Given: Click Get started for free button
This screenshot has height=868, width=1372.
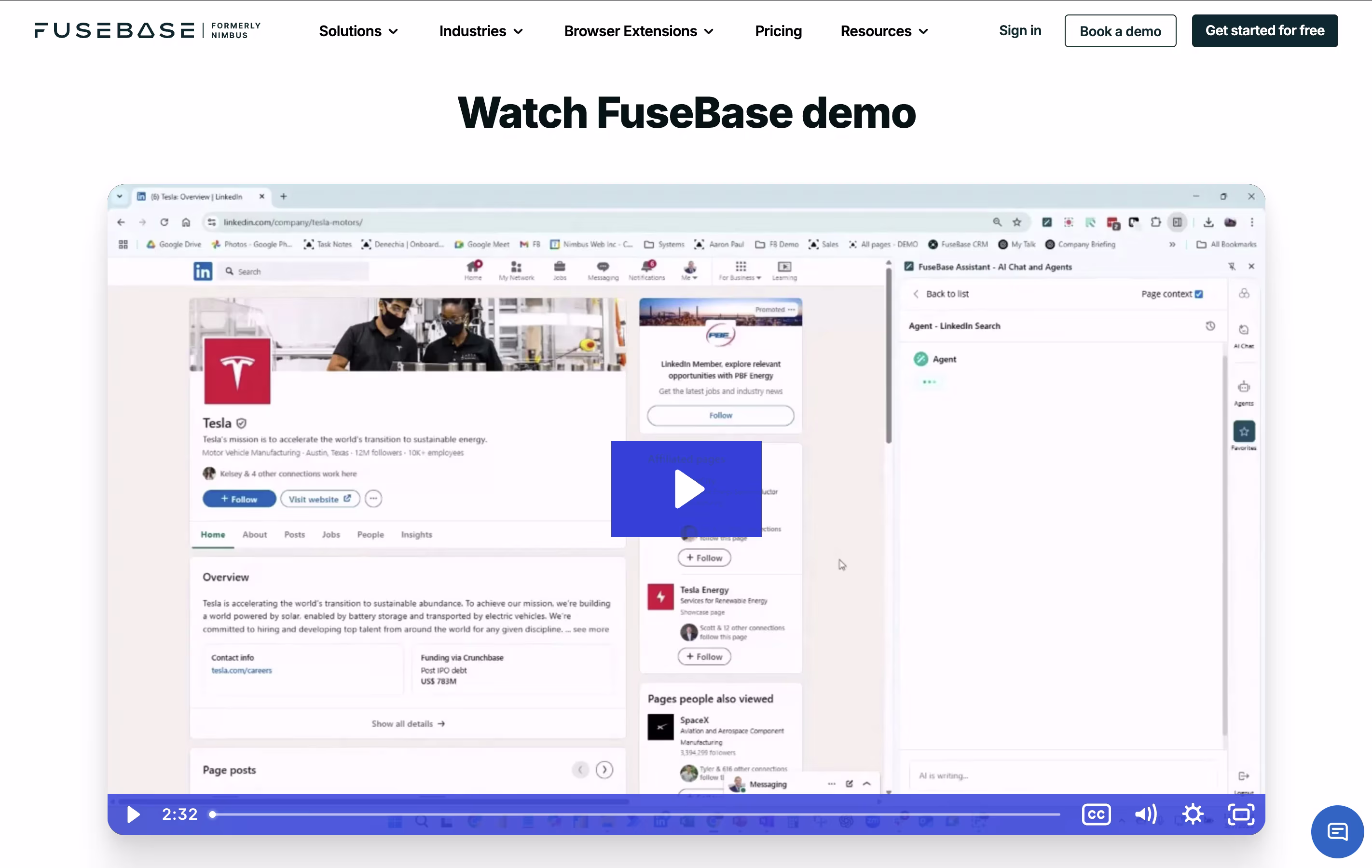Looking at the screenshot, I should click(1264, 30).
